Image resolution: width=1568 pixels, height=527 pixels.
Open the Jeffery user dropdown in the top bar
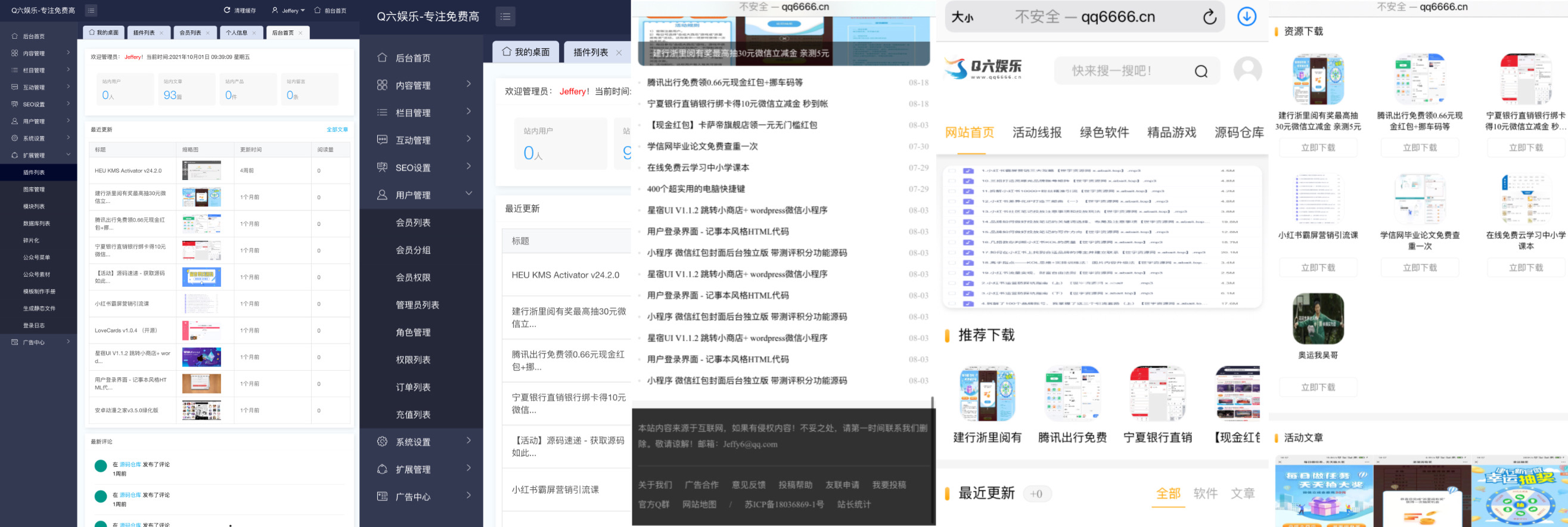tap(288, 10)
